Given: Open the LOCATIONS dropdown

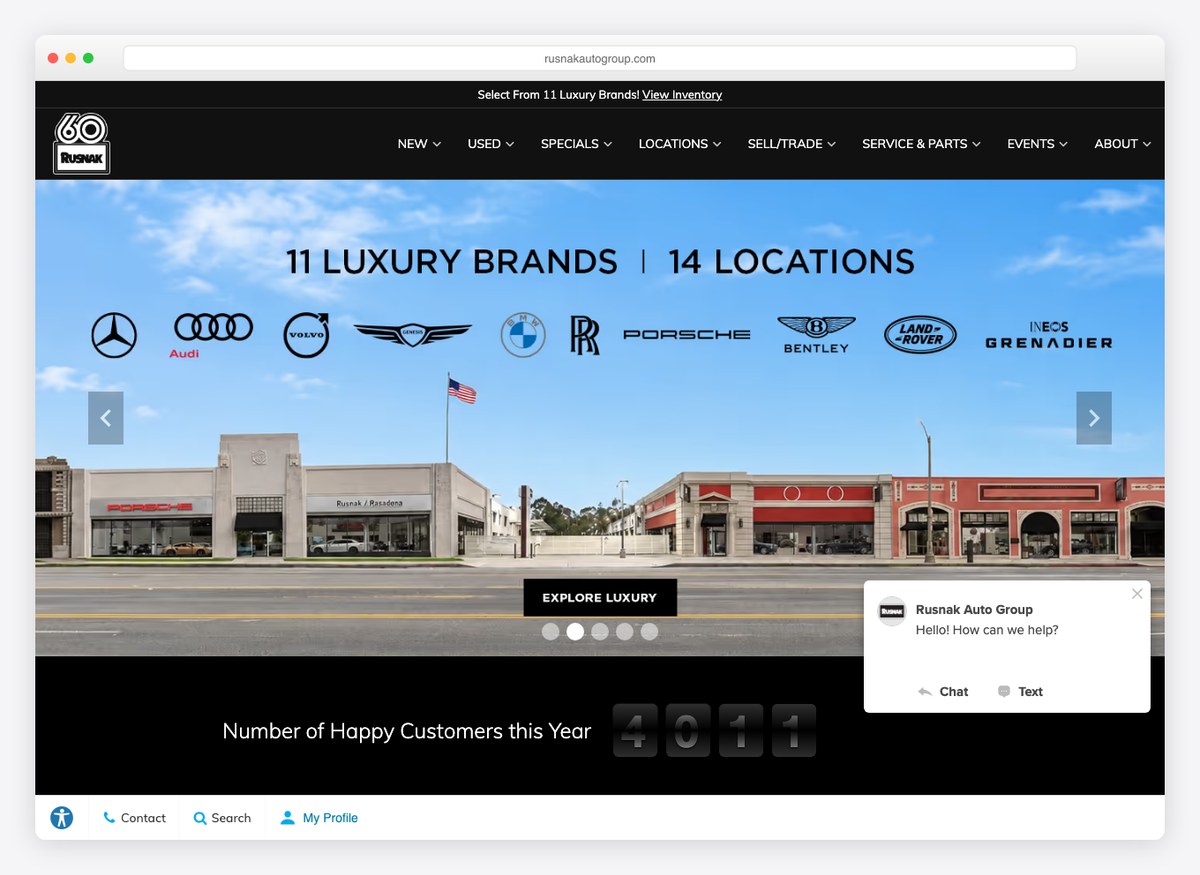Looking at the screenshot, I should (680, 144).
